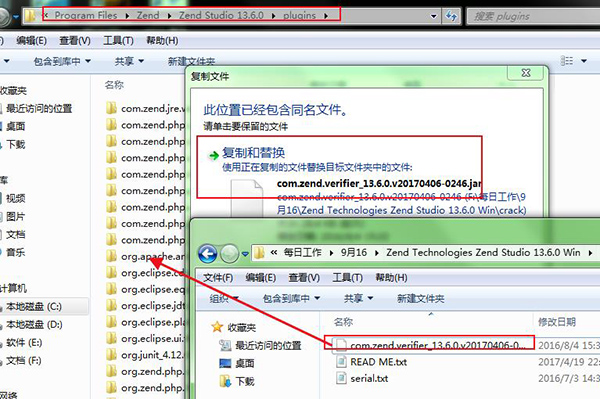Click 新建文件夹 in plugins window toolbar

pos(191,61)
